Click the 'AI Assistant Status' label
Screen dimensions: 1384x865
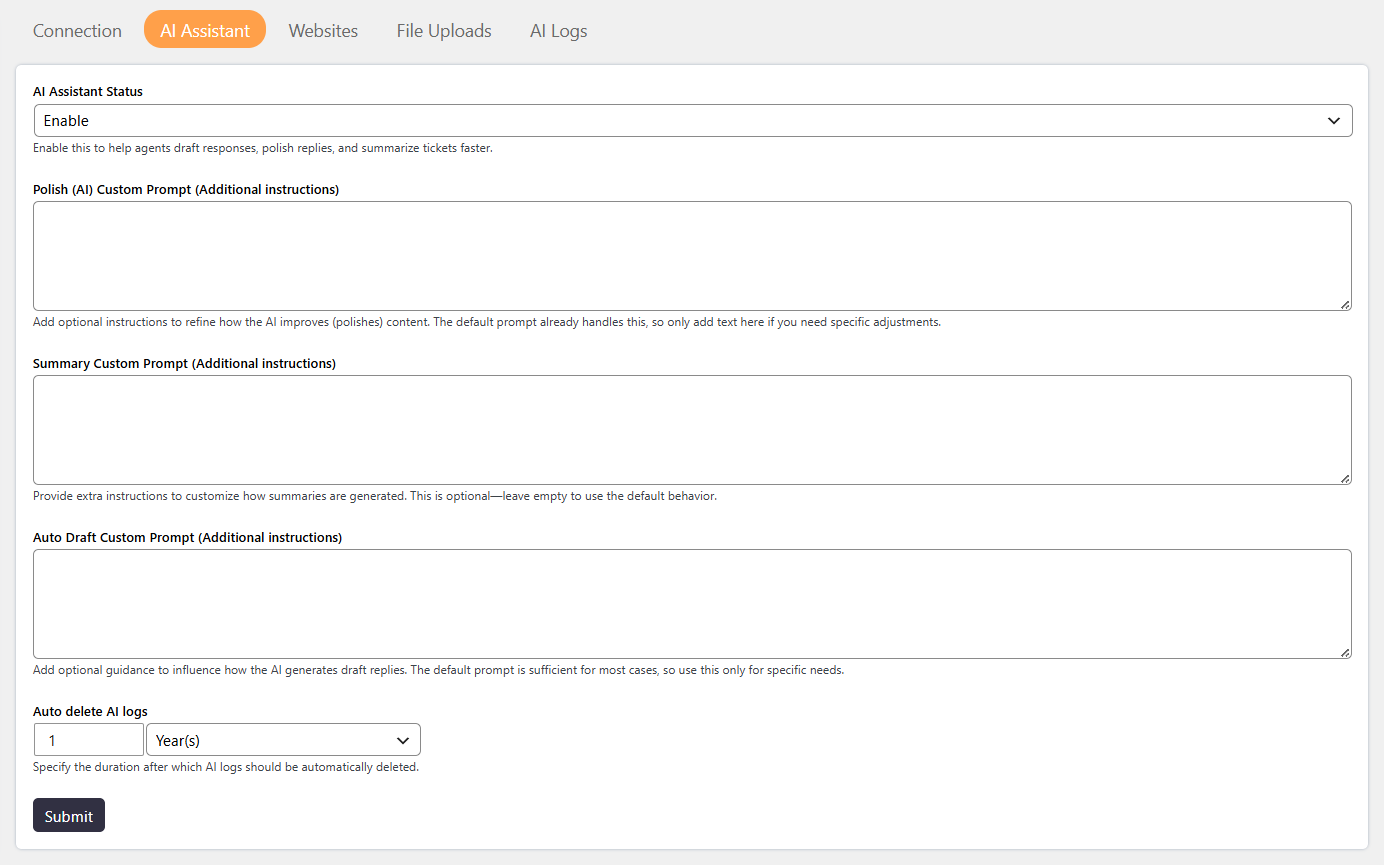click(88, 91)
